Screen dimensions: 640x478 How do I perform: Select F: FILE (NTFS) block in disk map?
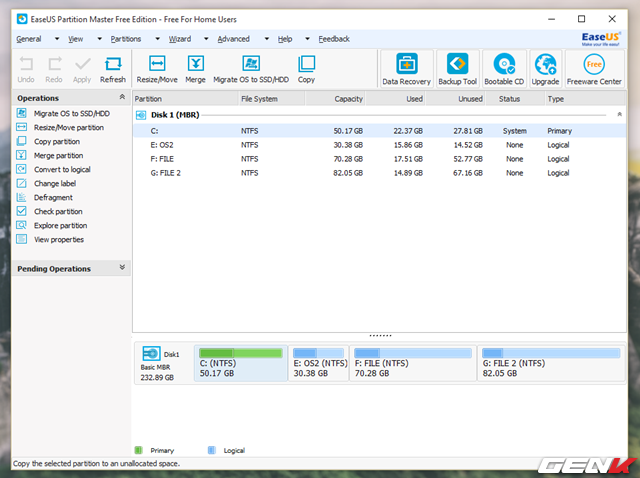tap(413, 363)
